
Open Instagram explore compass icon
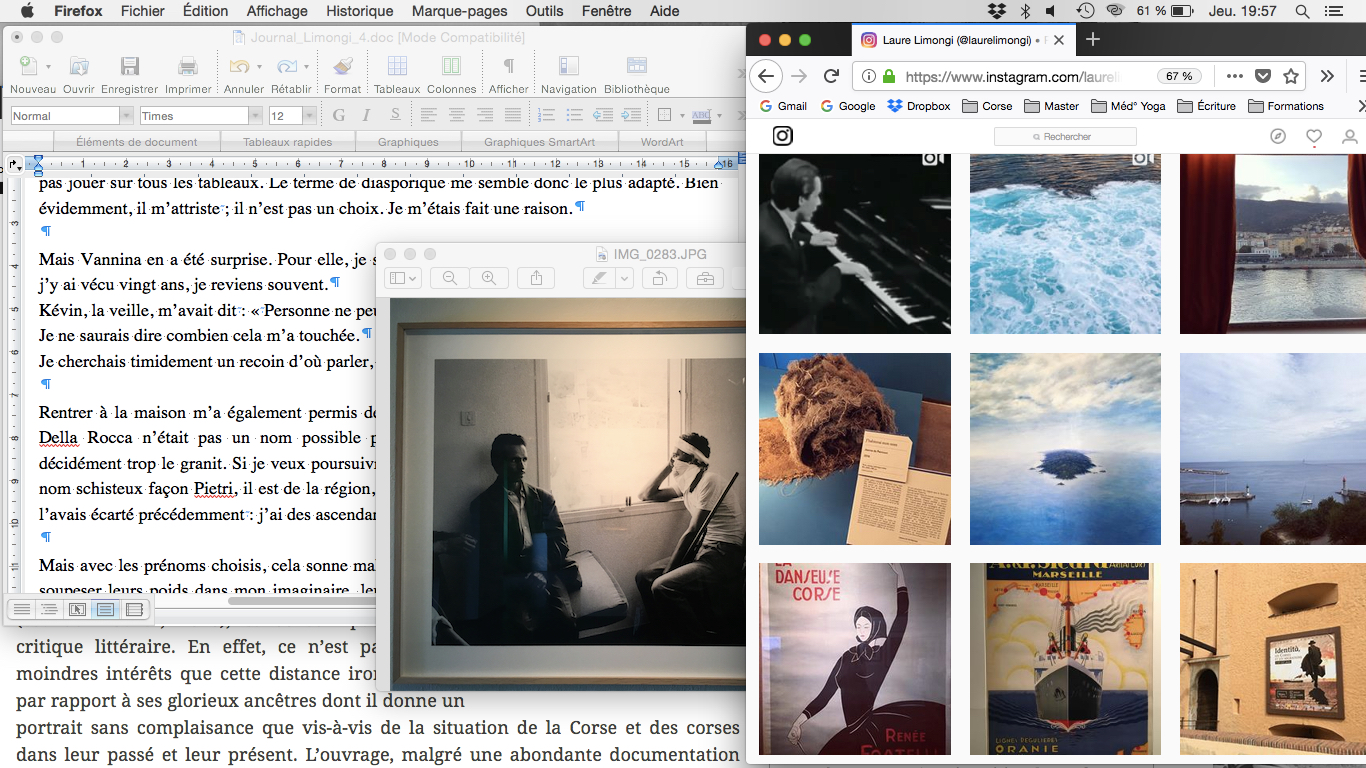pyautogui.click(x=1278, y=137)
